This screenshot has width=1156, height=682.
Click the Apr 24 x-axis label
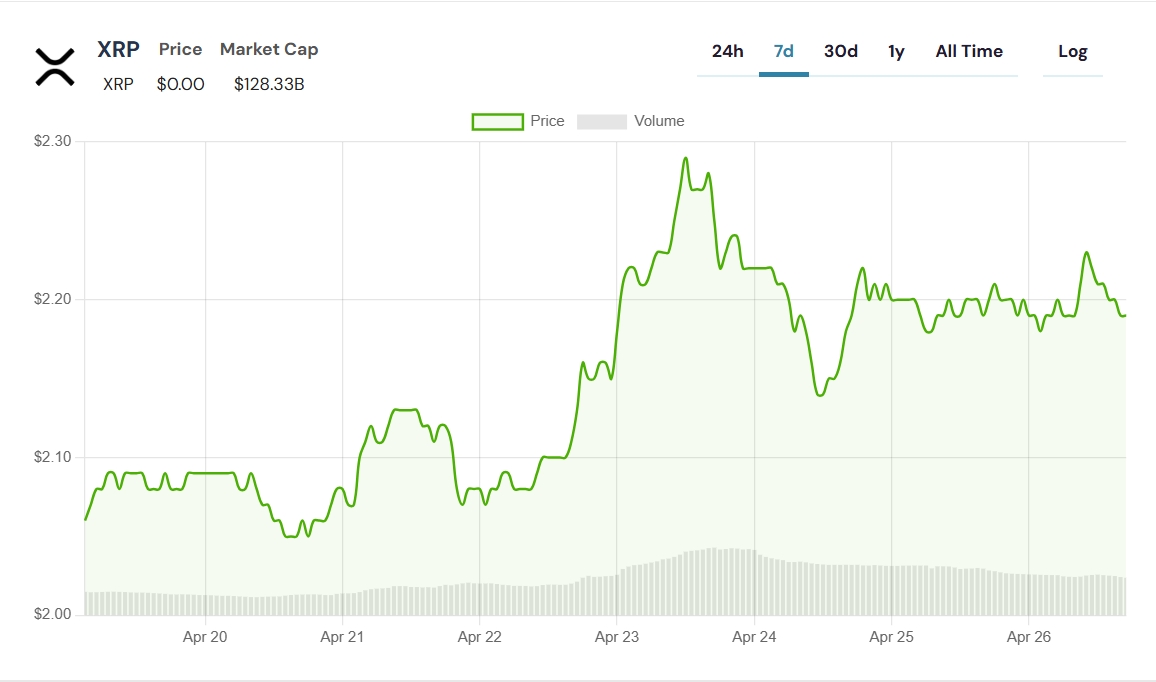click(x=754, y=637)
